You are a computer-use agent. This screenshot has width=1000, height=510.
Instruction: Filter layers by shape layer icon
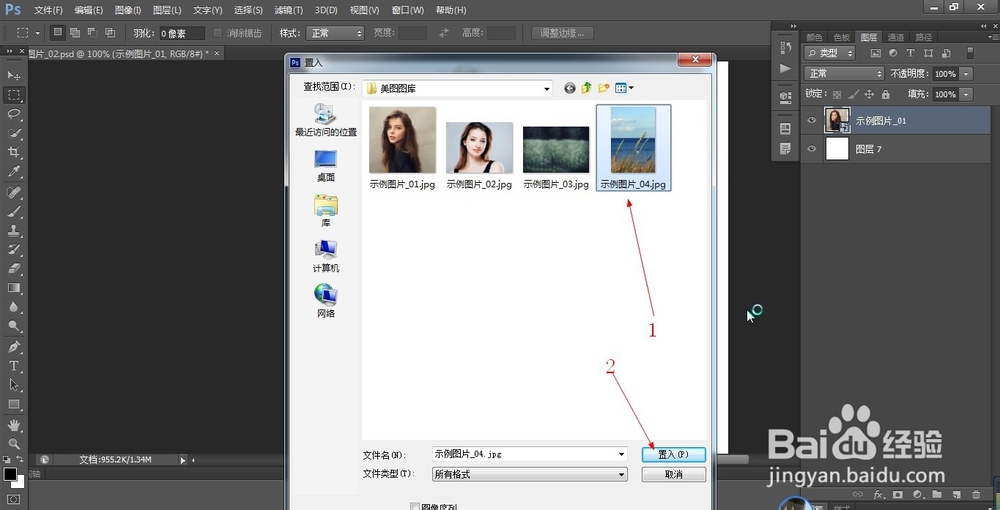coord(928,53)
